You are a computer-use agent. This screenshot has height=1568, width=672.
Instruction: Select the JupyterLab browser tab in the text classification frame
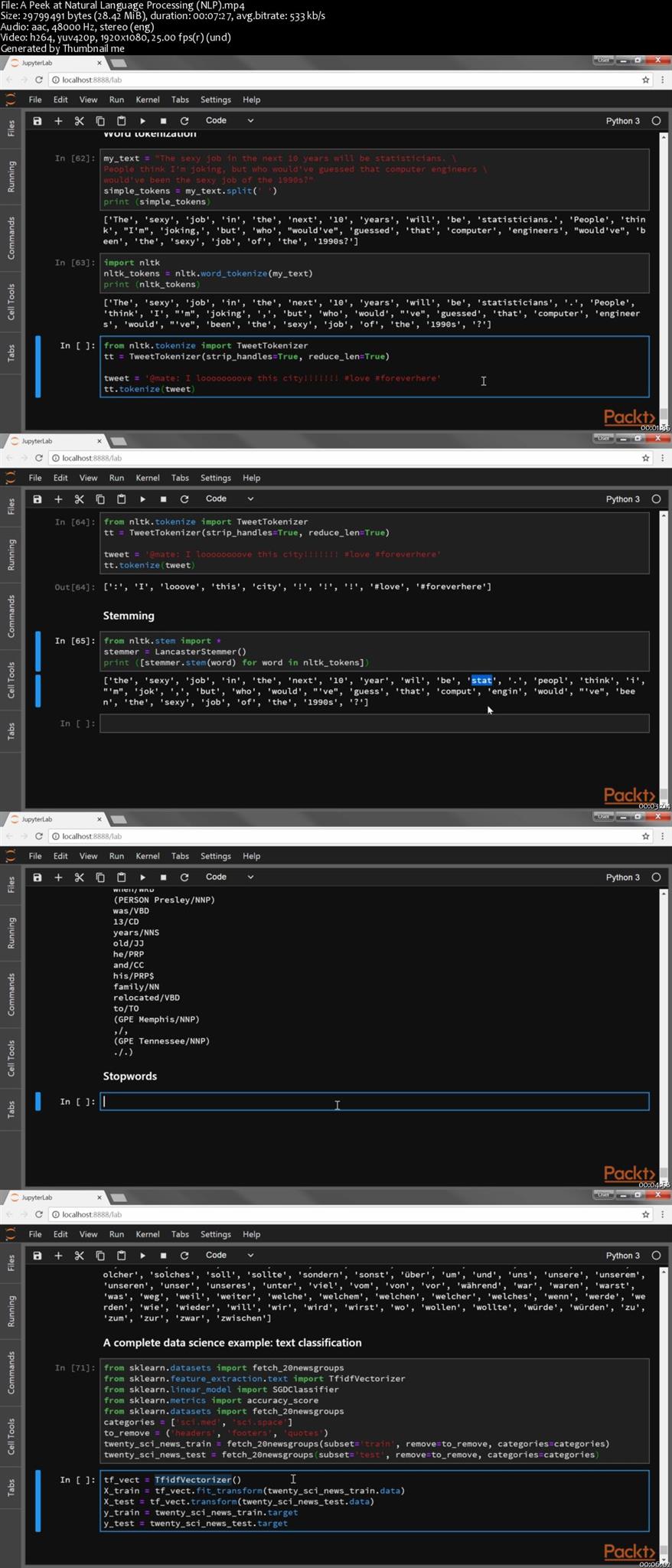click(x=55, y=1197)
